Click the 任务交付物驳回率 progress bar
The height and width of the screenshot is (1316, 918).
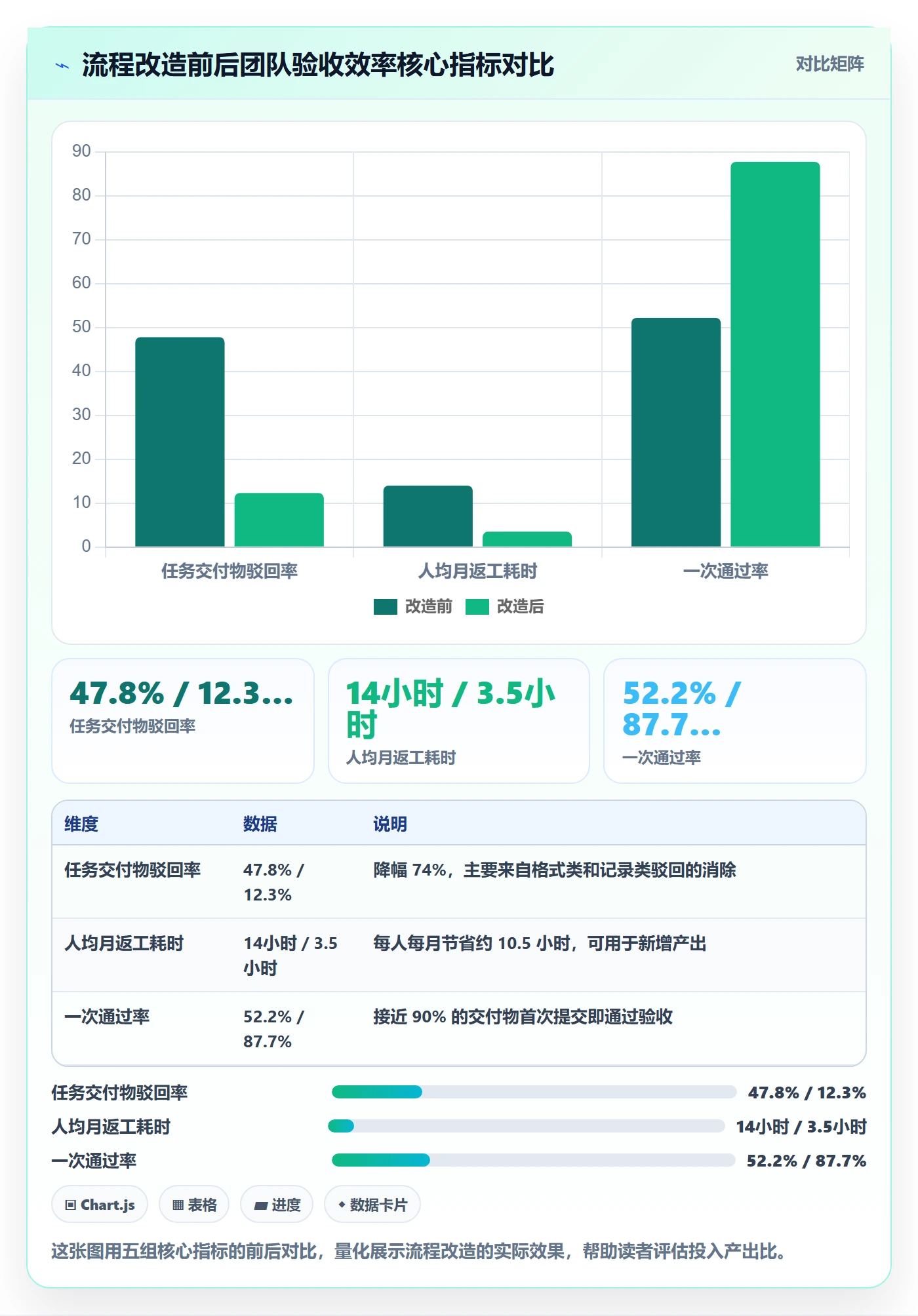tap(534, 1092)
